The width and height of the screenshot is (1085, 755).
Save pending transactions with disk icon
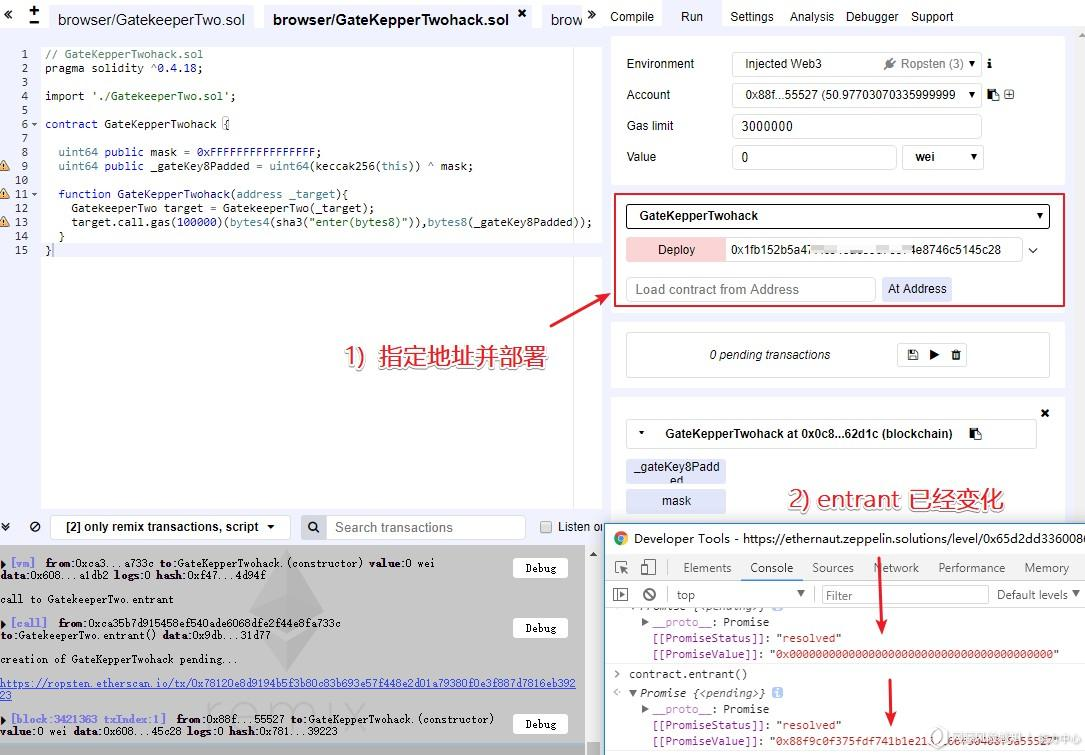(913, 354)
